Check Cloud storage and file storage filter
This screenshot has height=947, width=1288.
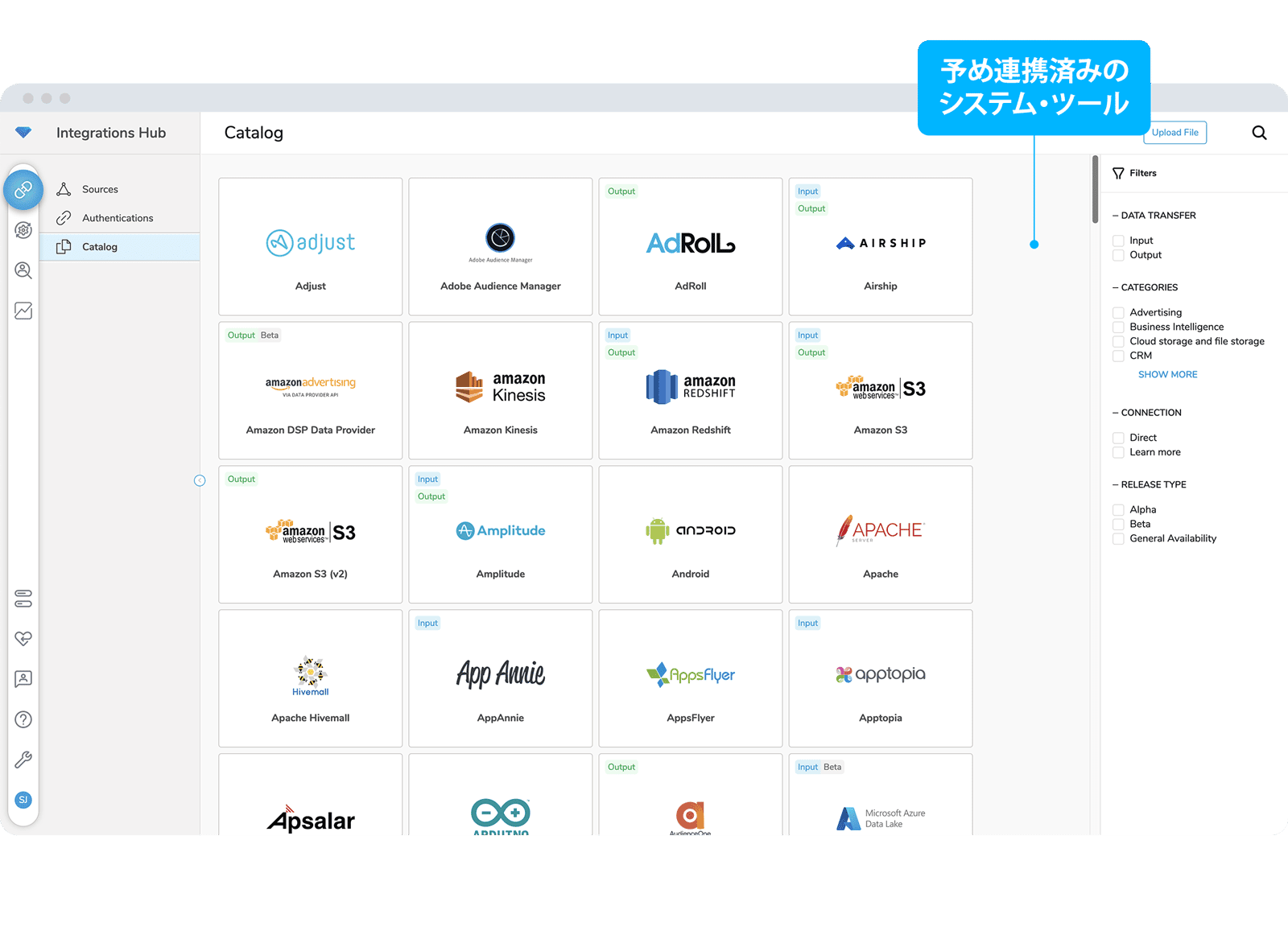point(1118,341)
